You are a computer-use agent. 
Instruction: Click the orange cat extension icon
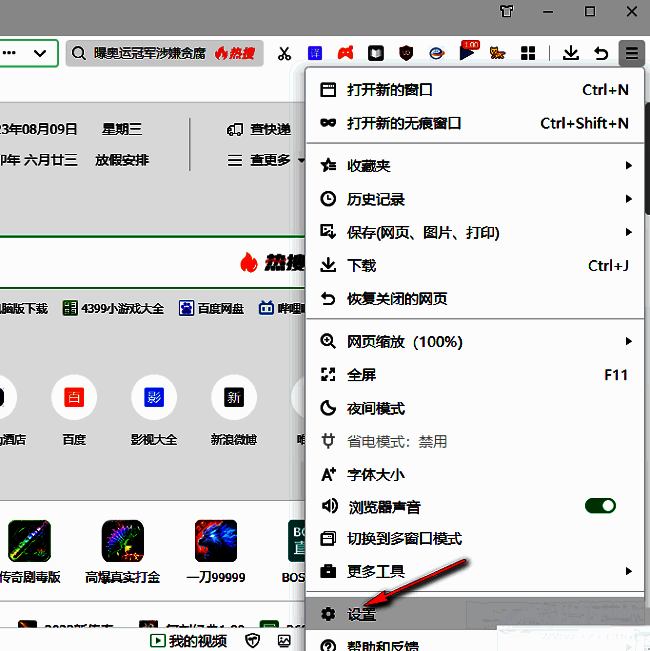click(x=497, y=53)
